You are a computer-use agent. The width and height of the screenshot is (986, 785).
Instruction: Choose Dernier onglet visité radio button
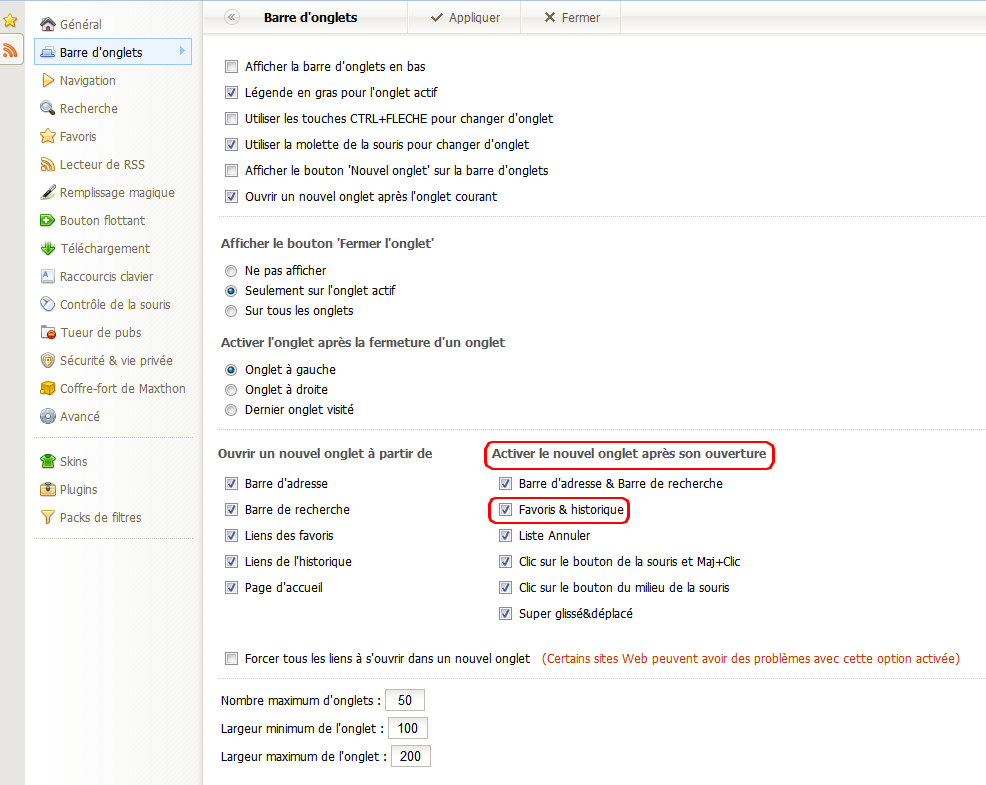pyautogui.click(x=231, y=410)
